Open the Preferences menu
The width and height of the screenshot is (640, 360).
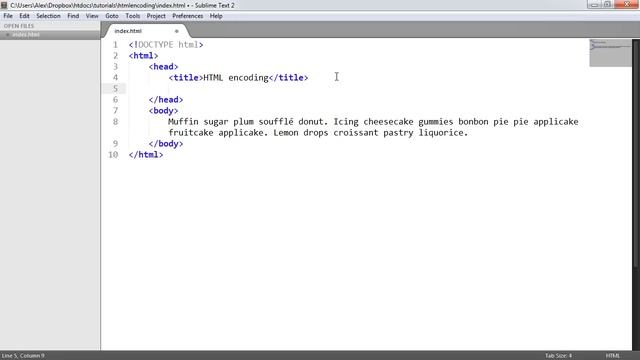point(187,16)
